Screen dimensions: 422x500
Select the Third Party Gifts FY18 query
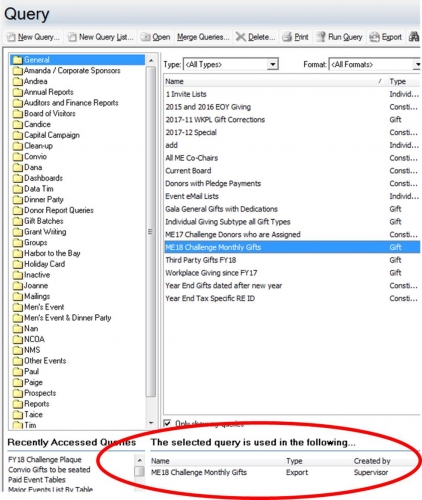coord(201,260)
